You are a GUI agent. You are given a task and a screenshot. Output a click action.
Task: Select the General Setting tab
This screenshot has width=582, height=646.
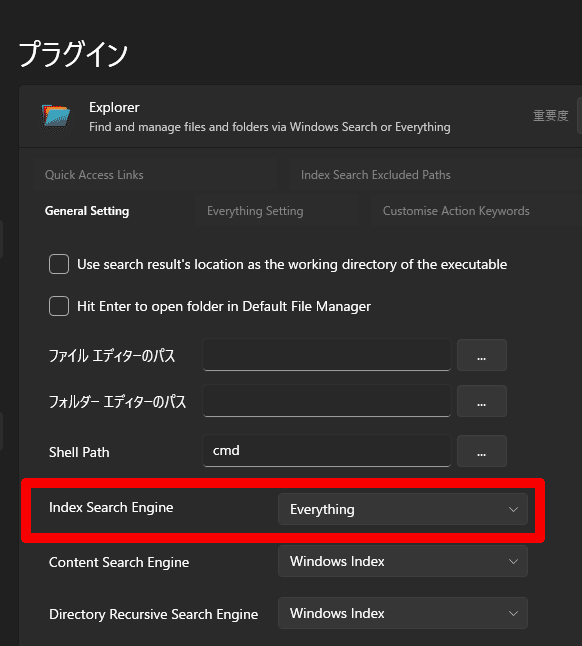(x=87, y=211)
